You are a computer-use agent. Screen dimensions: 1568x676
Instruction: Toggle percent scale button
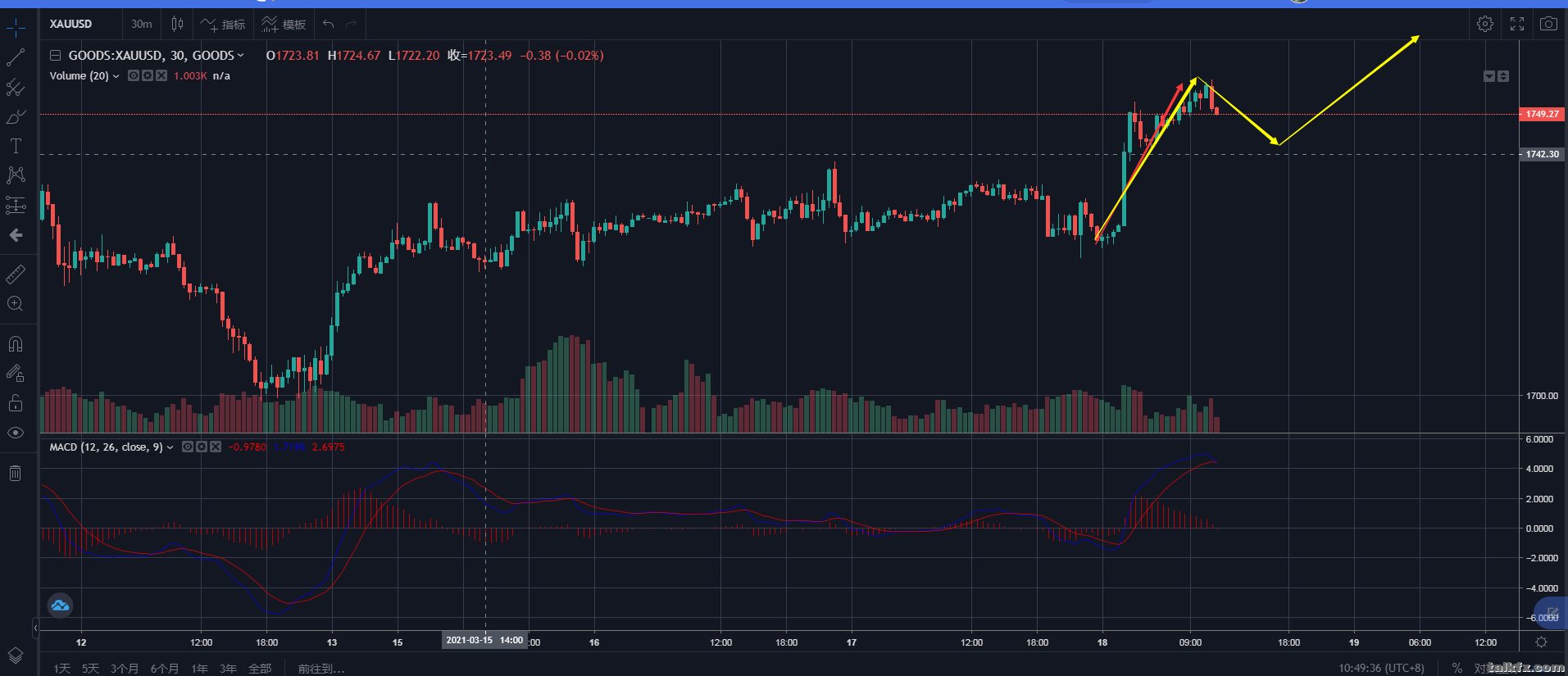pyautogui.click(x=1457, y=668)
